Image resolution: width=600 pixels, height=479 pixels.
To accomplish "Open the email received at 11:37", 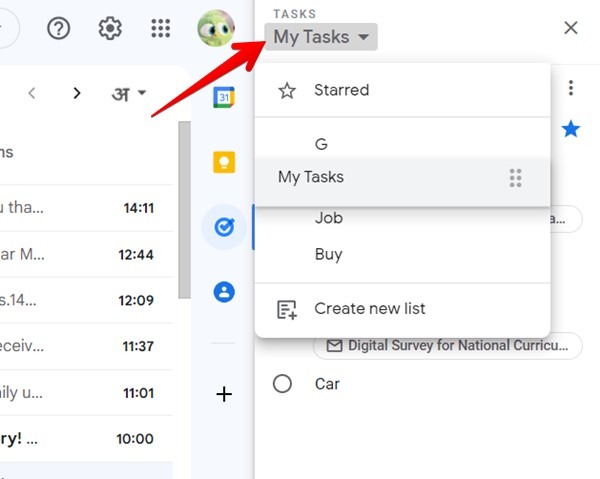I will (x=86, y=346).
